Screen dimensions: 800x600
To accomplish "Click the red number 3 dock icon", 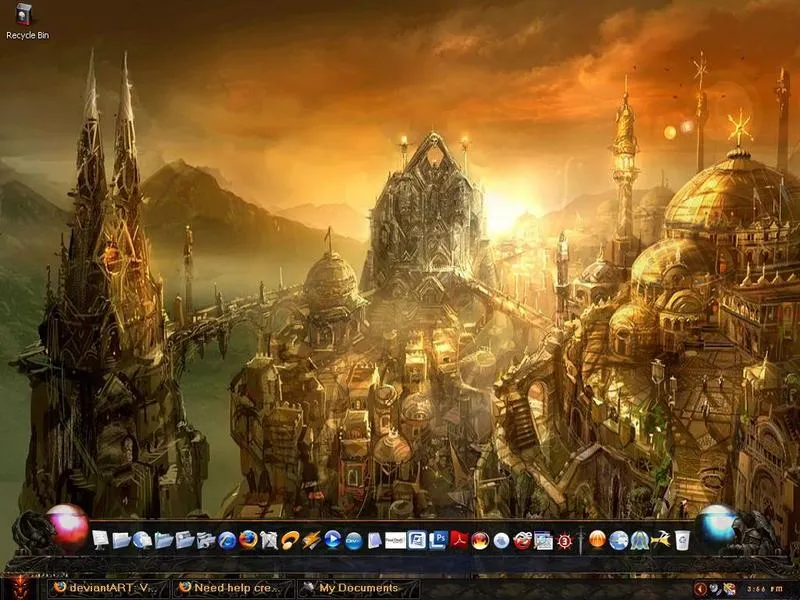I will [x=564, y=540].
